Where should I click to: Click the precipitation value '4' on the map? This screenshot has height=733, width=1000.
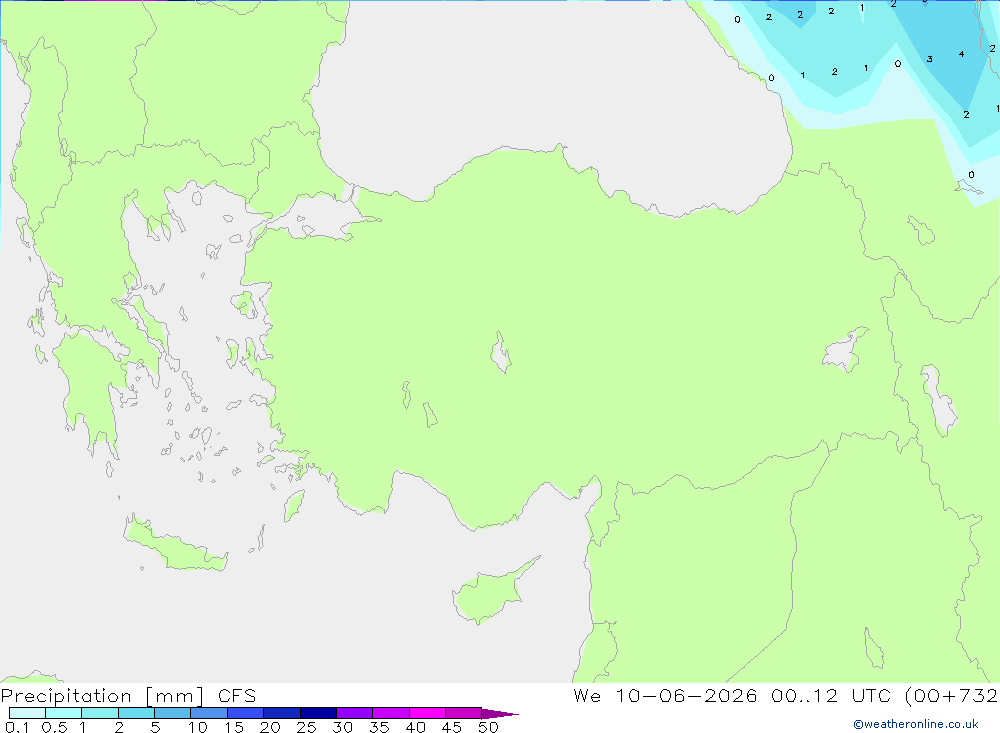[961, 54]
